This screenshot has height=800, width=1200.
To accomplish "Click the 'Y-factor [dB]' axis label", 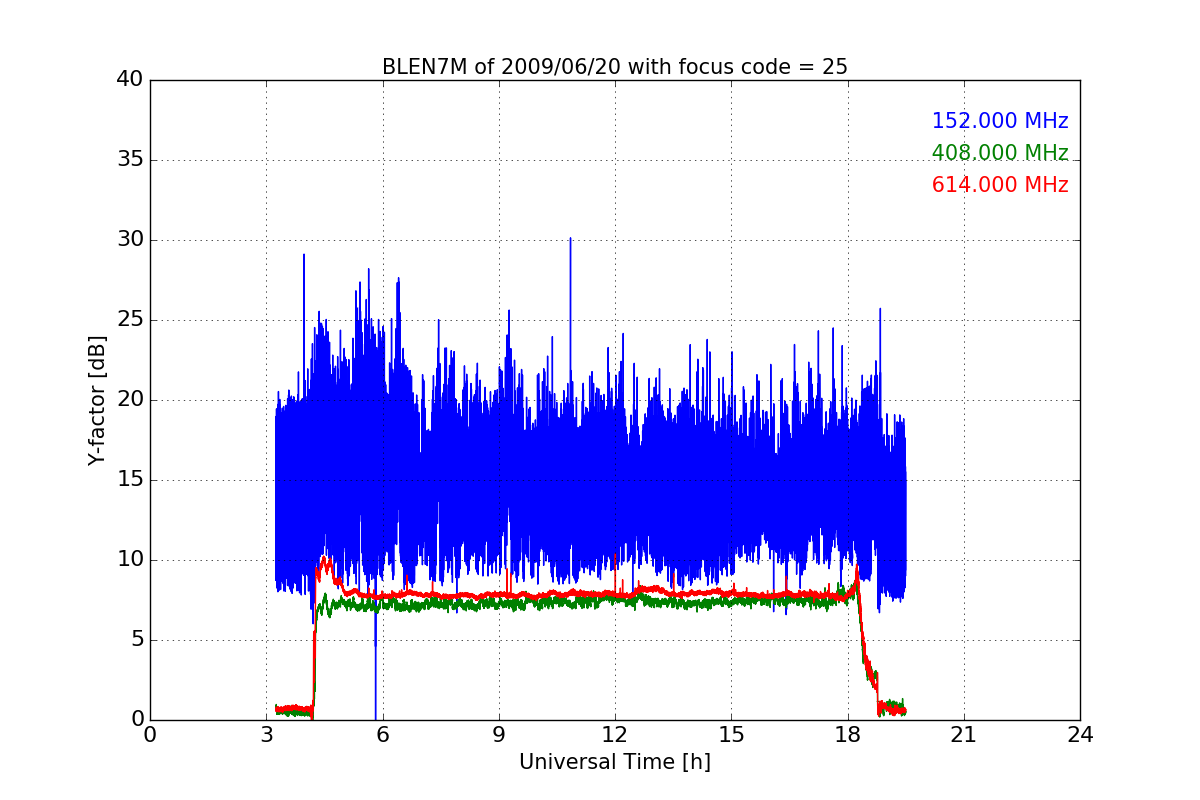I will coord(96,400).
